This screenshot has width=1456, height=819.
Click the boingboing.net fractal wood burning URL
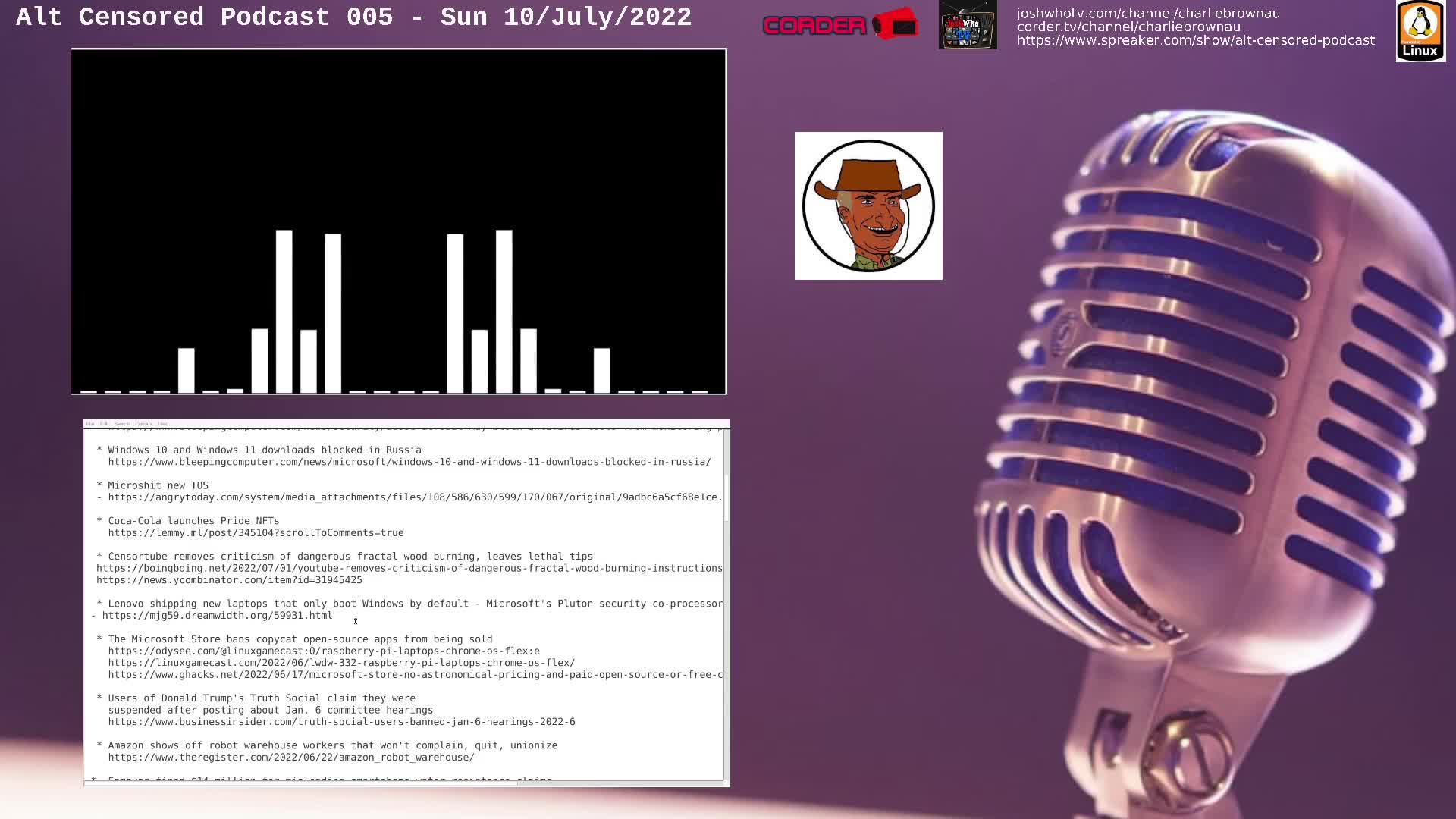click(x=409, y=568)
